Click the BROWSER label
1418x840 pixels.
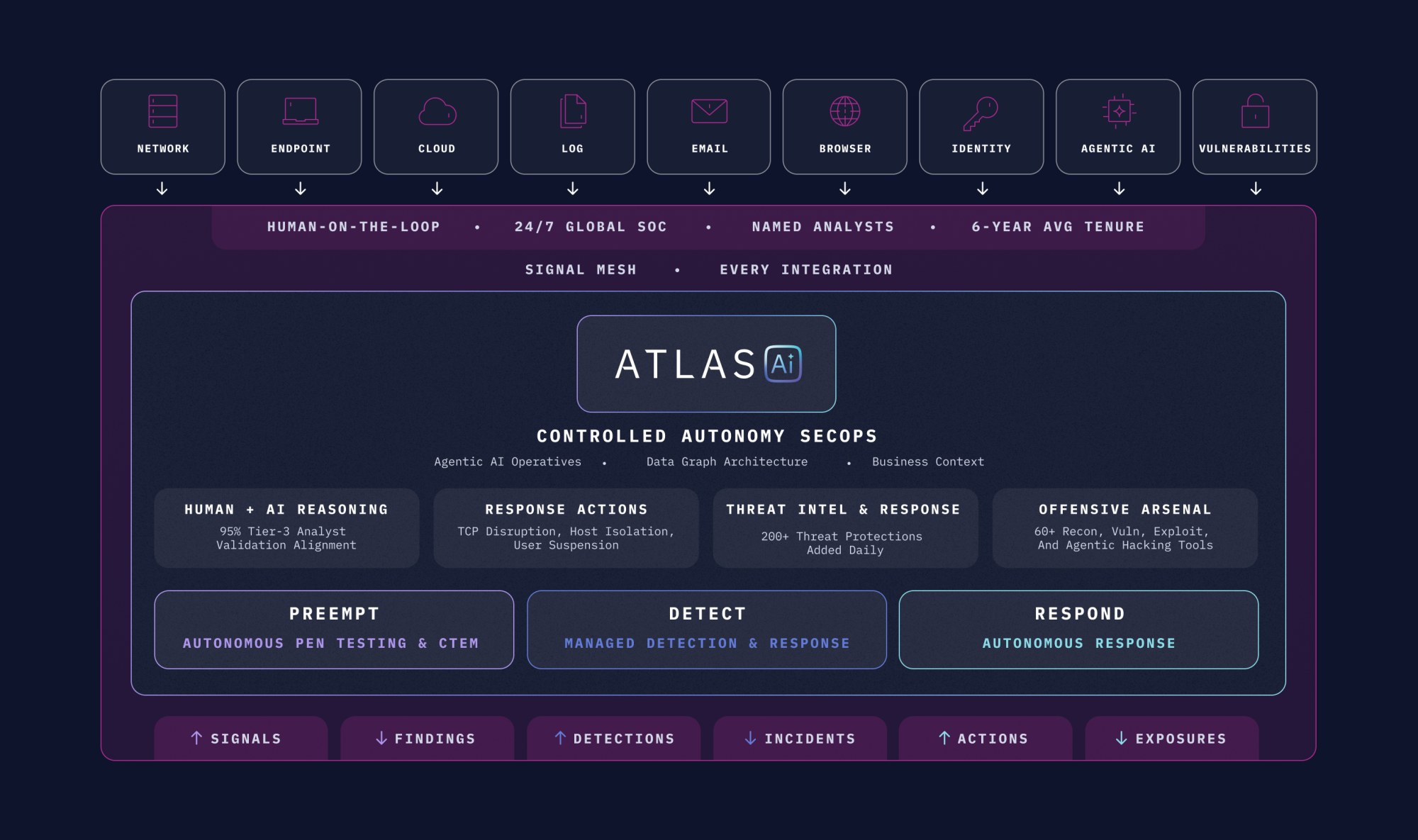(x=845, y=149)
